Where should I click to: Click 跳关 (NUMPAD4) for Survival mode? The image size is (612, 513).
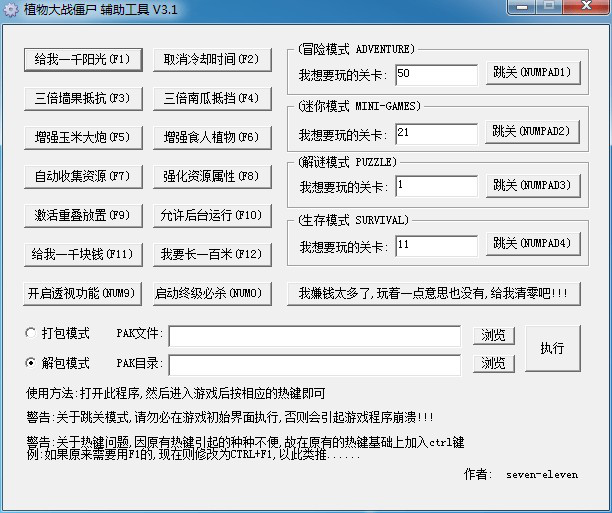[533, 244]
